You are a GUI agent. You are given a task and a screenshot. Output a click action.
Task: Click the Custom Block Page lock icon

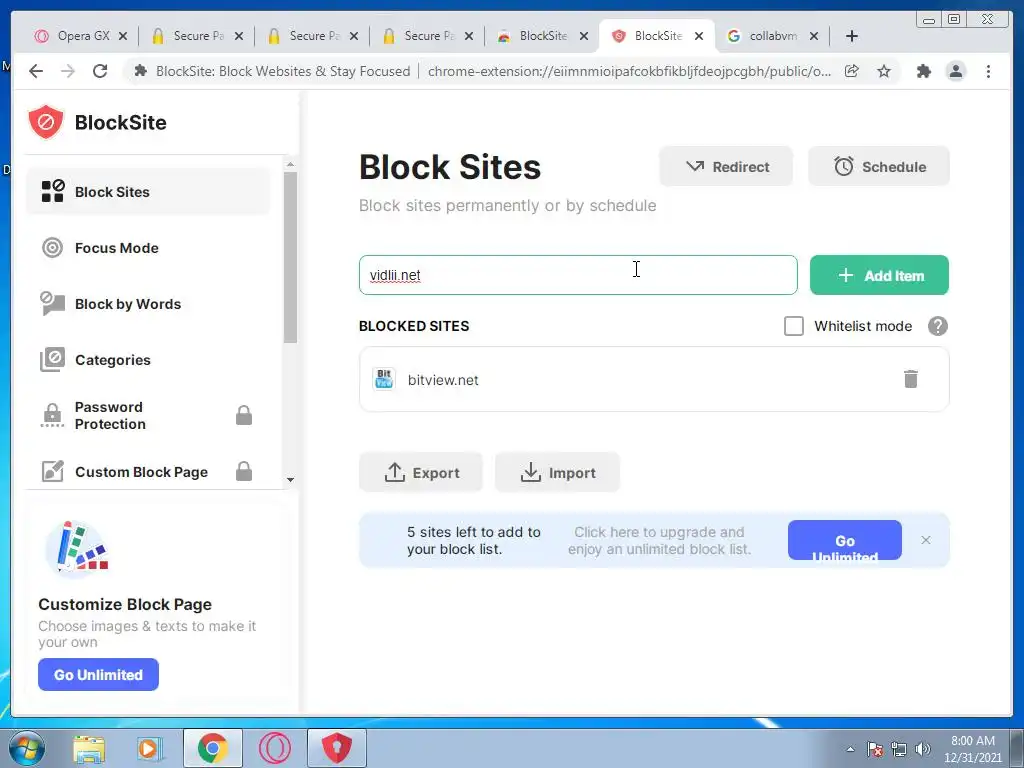pos(244,471)
